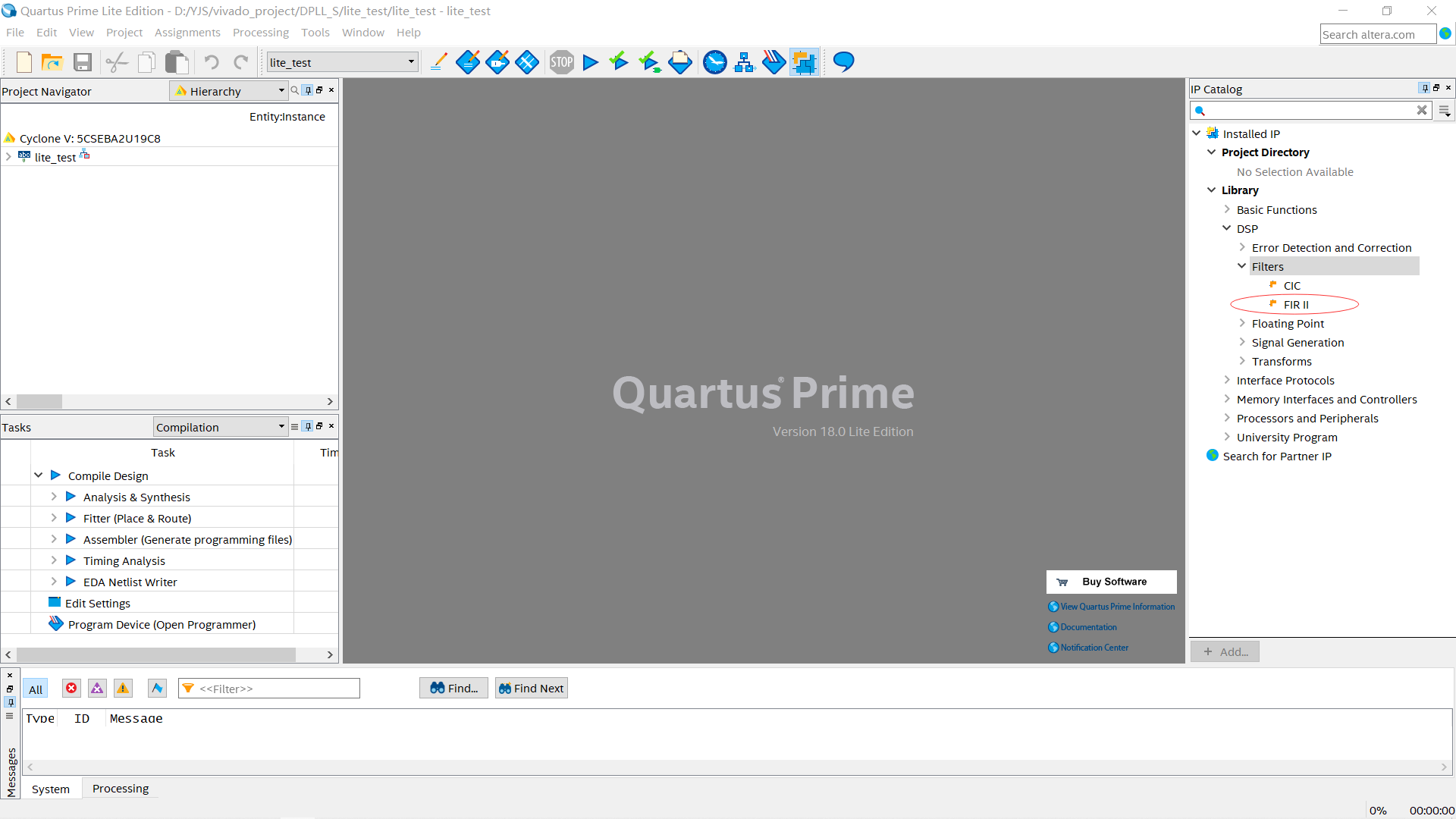1456x819 pixels.
Task: Open the Timing Analyzer clock icon
Action: coord(715,62)
